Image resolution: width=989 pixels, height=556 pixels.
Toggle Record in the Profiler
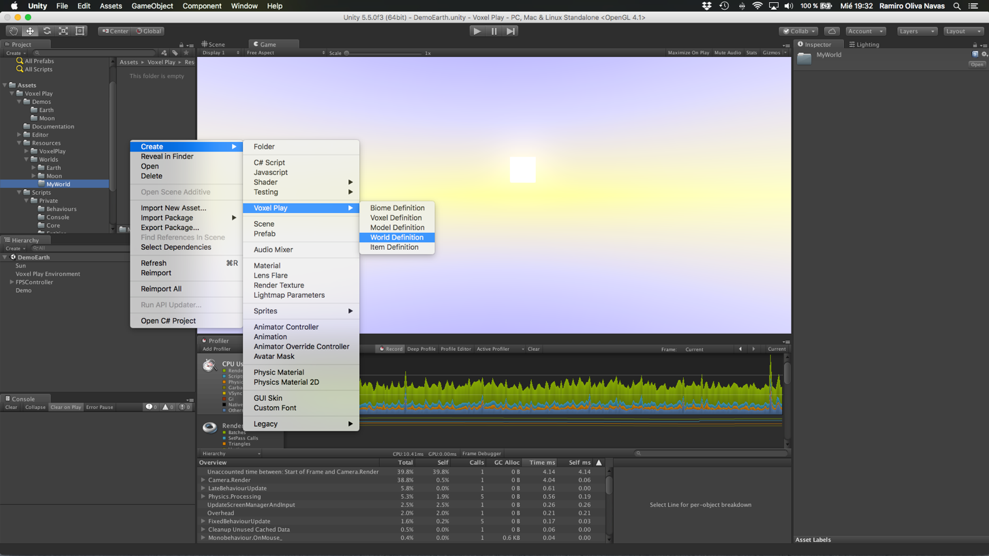[391, 349]
